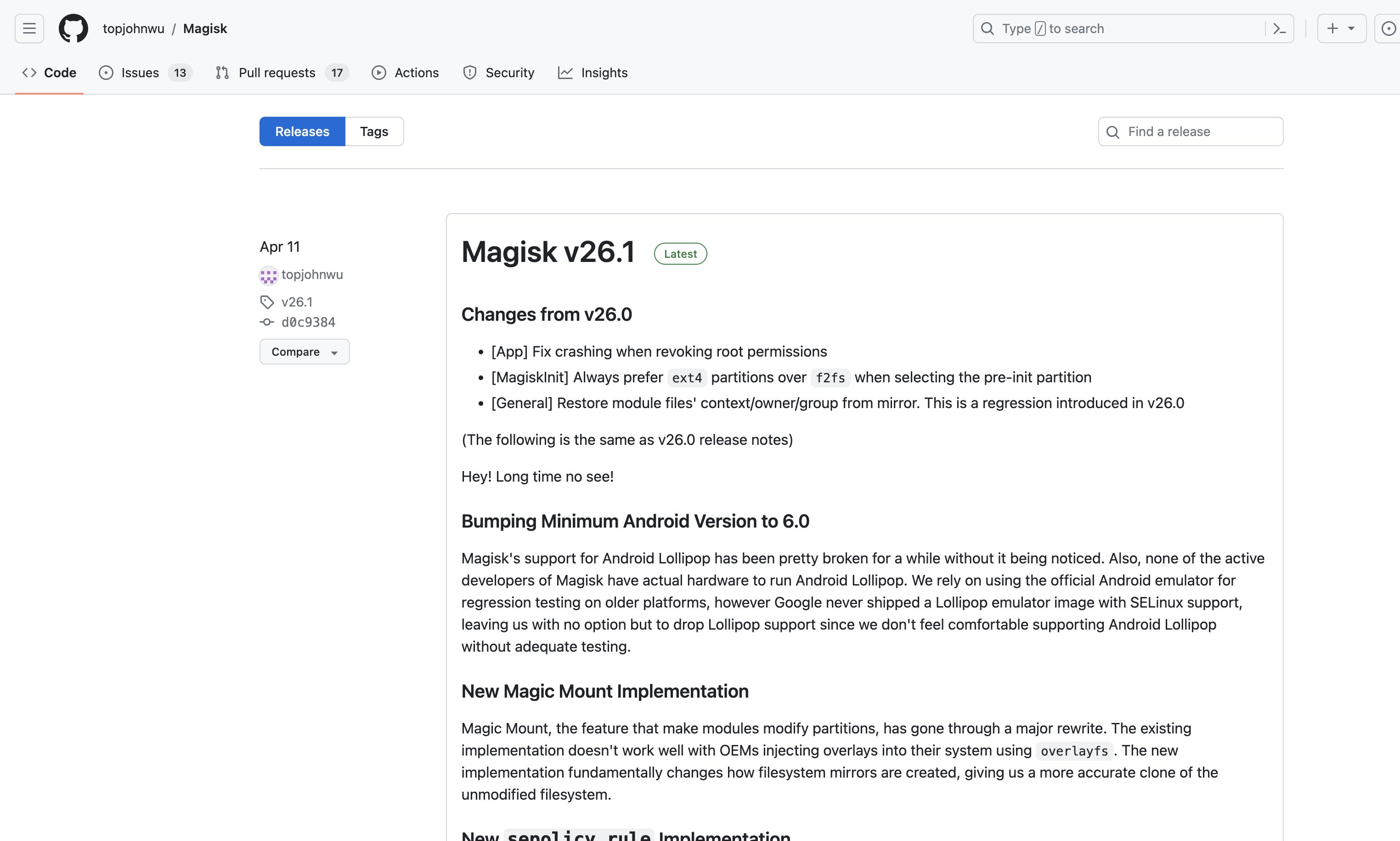Open the hamburger navigation menu

click(x=29, y=28)
